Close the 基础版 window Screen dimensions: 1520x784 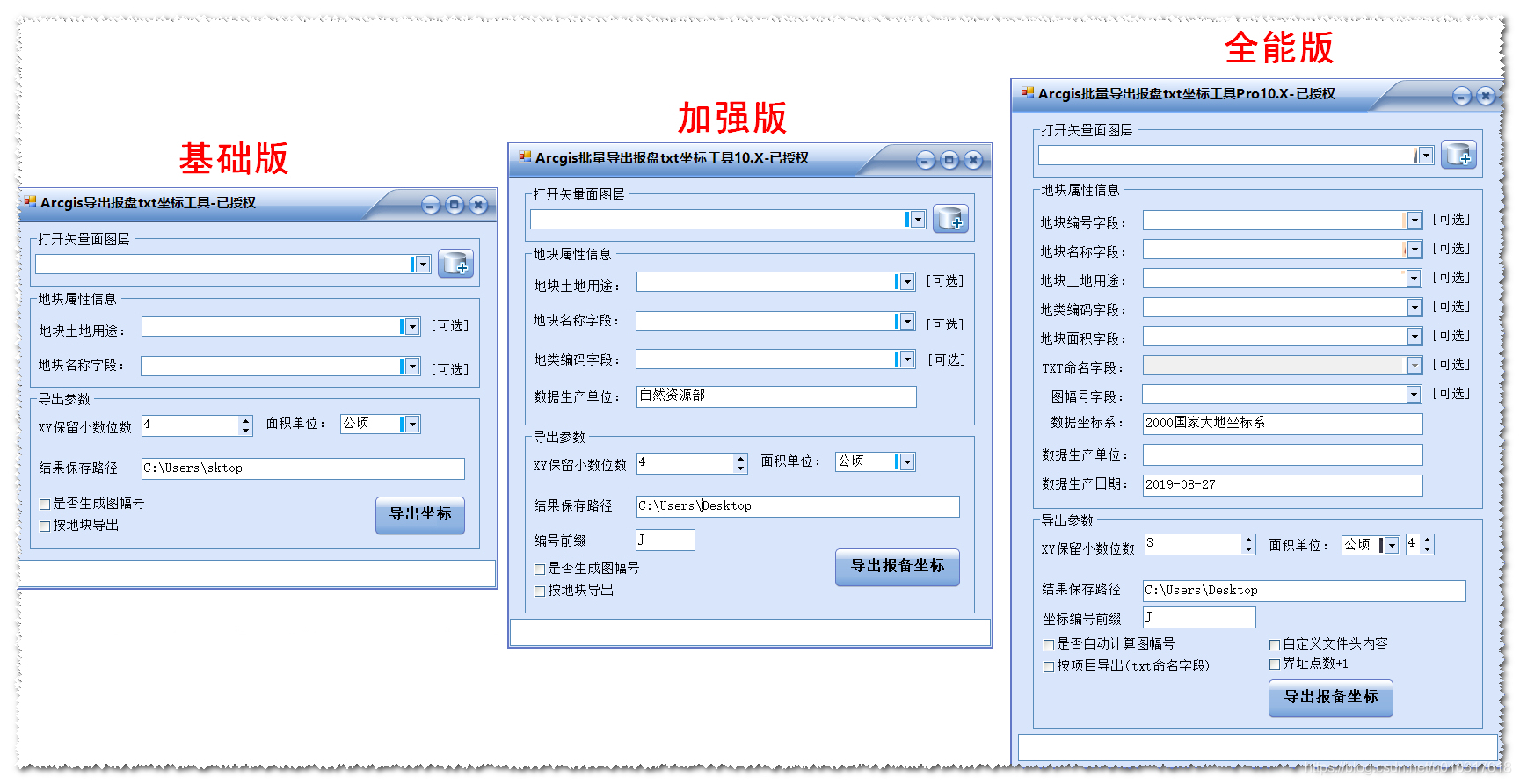[x=478, y=205]
